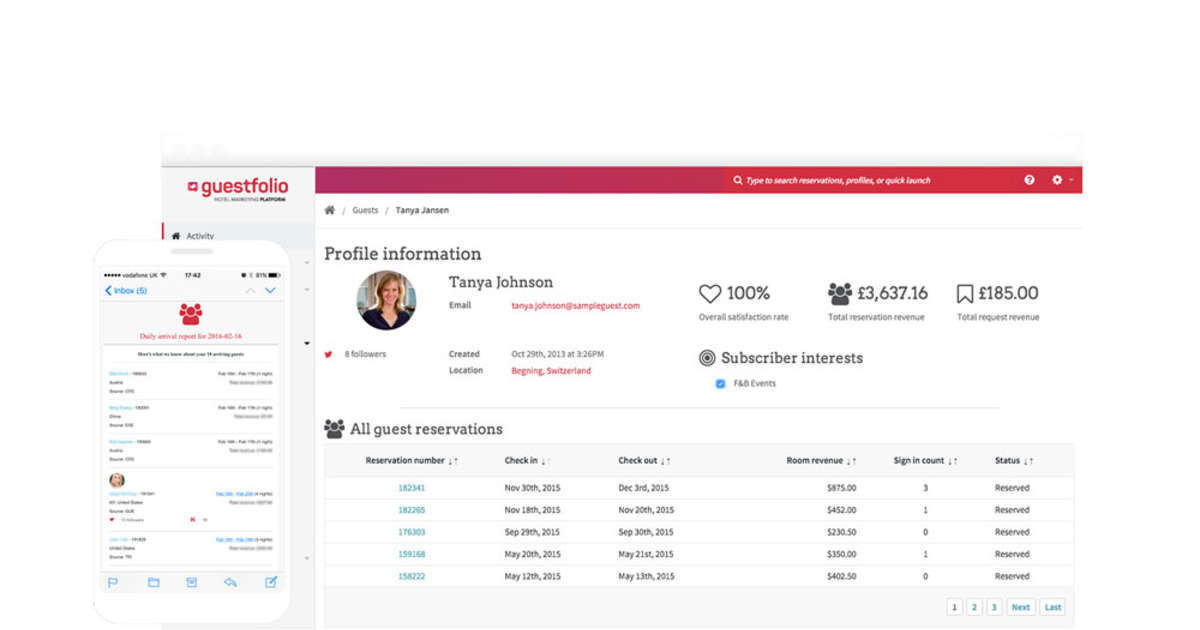Image resolution: width=1200 pixels, height=630 pixels.
Task: Go to the Next page of reservations
Action: coord(1020,607)
